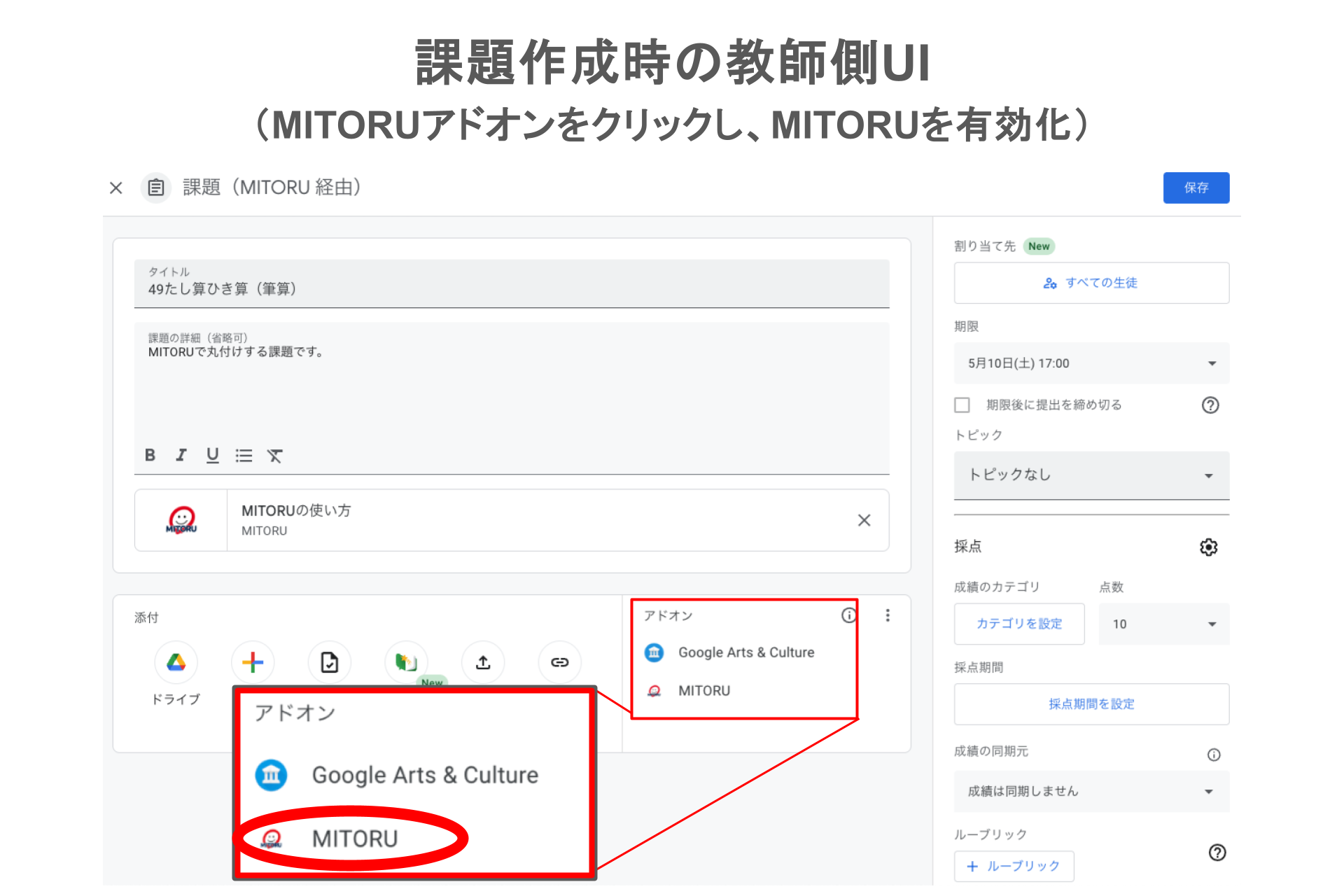Insert a bulleted list
This screenshot has width=1344, height=896.
coord(244,456)
